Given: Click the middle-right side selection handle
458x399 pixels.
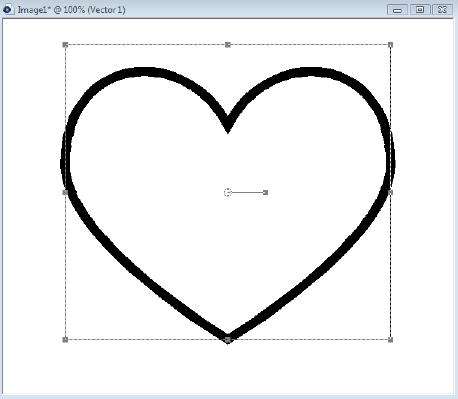Looking at the screenshot, I should pyautogui.click(x=390, y=192).
